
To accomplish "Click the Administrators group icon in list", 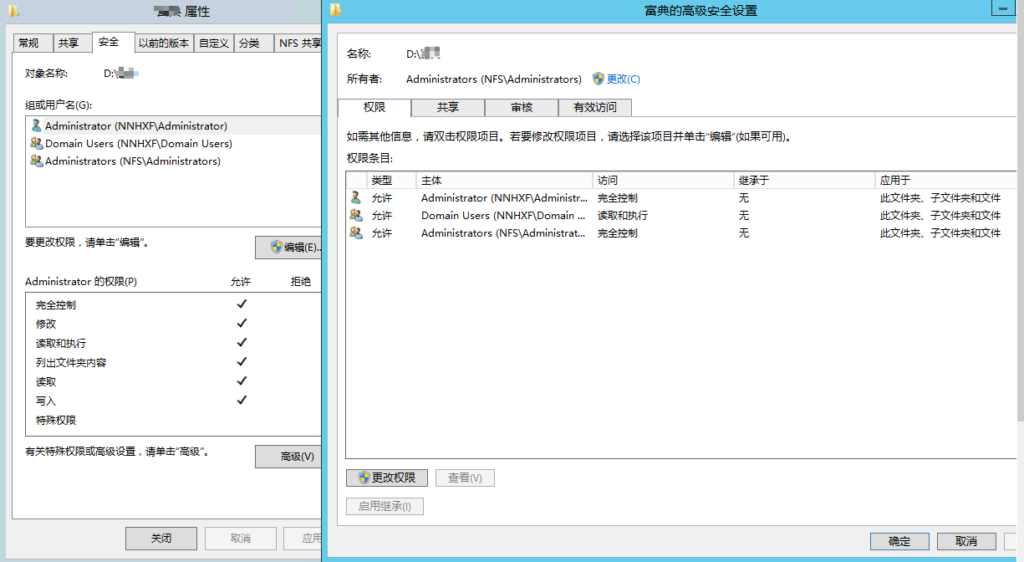I will pos(36,161).
